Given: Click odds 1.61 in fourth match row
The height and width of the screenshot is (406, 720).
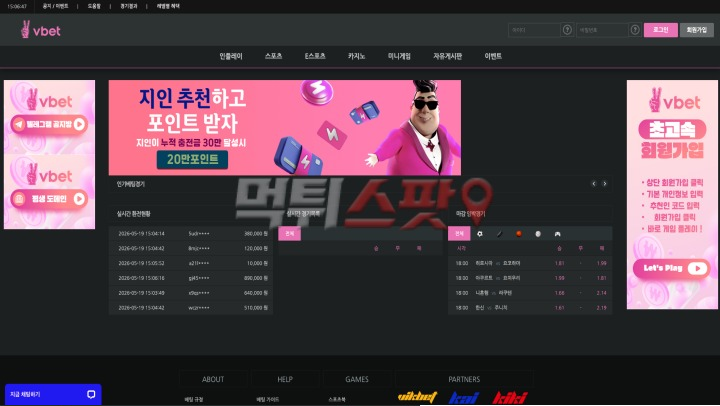Looking at the screenshot, I should (559, 308).
